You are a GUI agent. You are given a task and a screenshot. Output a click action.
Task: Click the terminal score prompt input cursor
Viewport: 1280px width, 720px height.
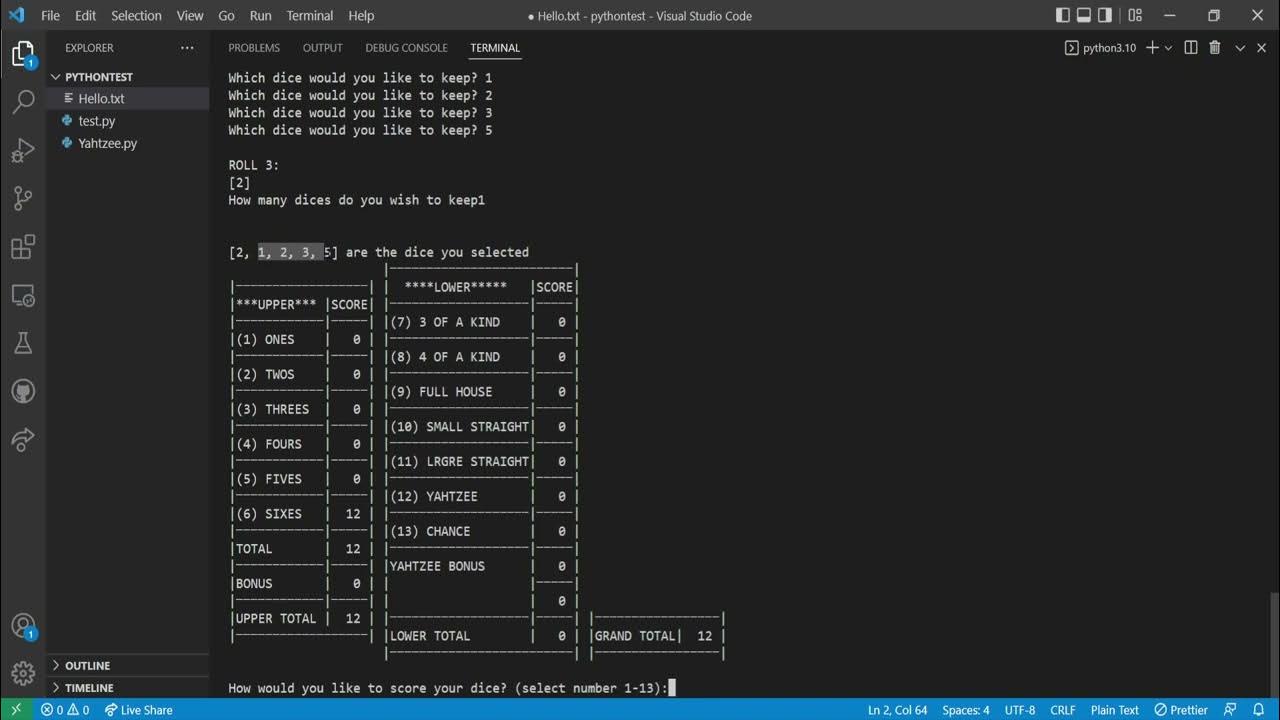point(673,688)
